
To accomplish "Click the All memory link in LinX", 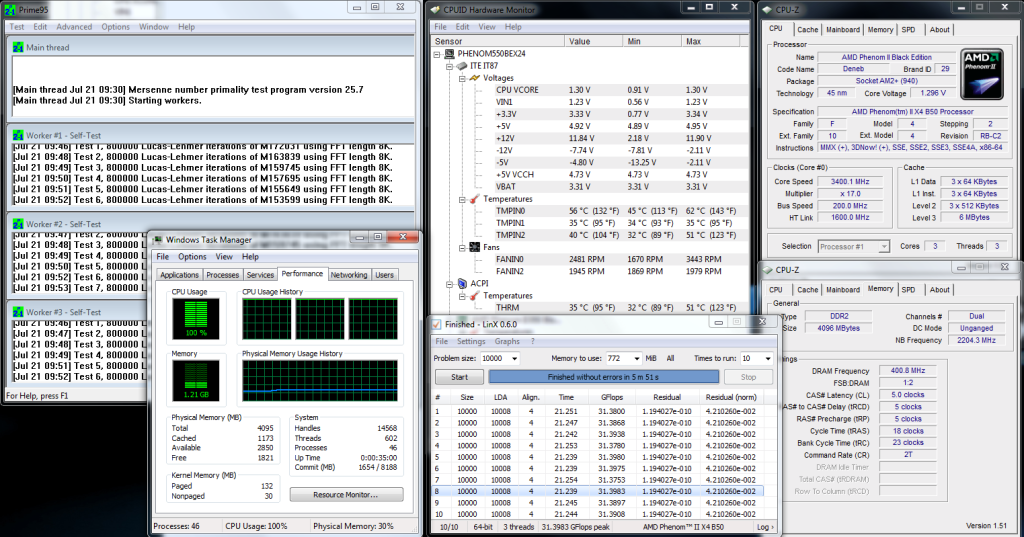I will [670, 359].
